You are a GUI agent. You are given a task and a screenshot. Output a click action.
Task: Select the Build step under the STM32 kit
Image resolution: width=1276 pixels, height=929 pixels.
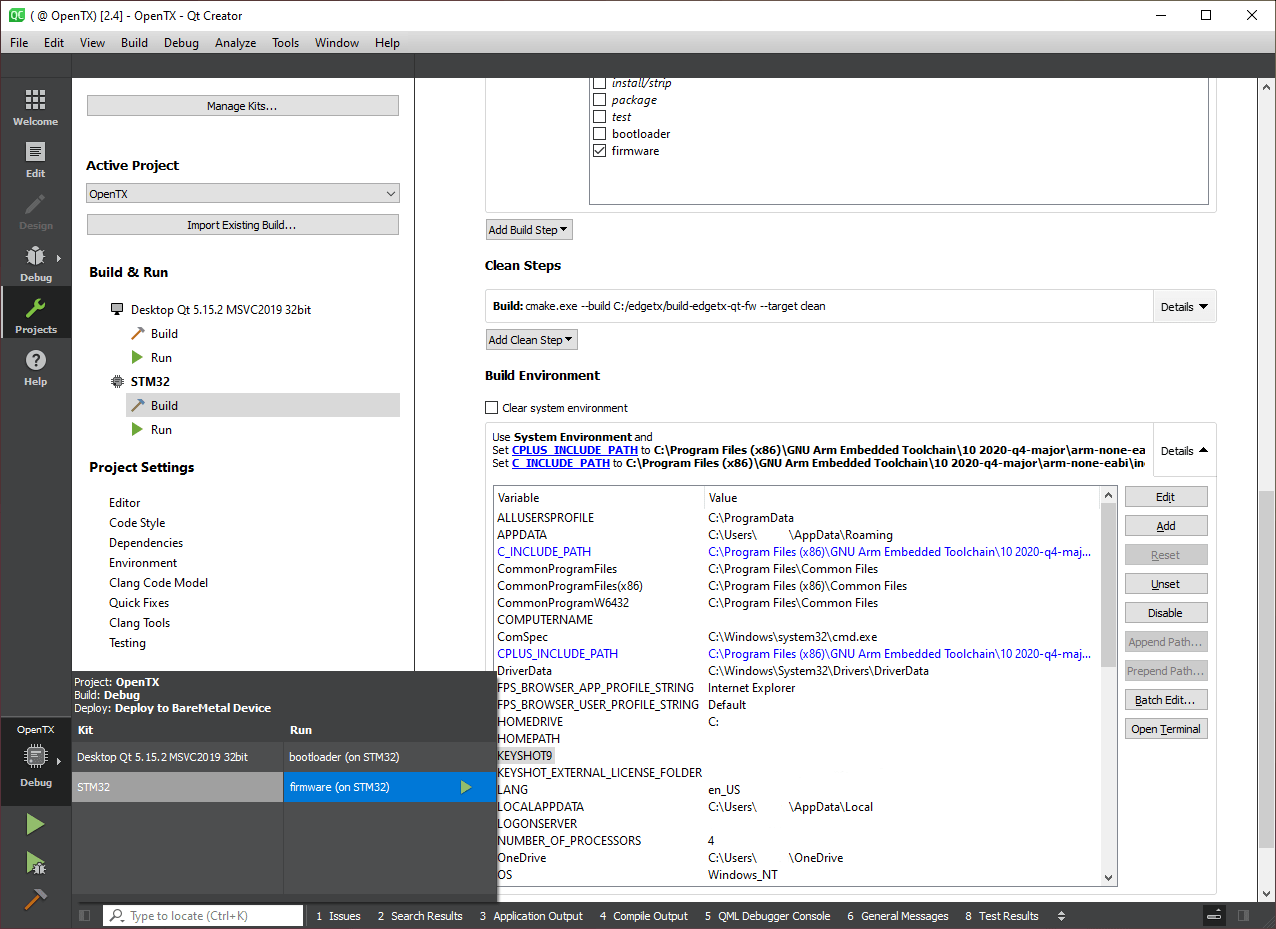click(163, 405)
